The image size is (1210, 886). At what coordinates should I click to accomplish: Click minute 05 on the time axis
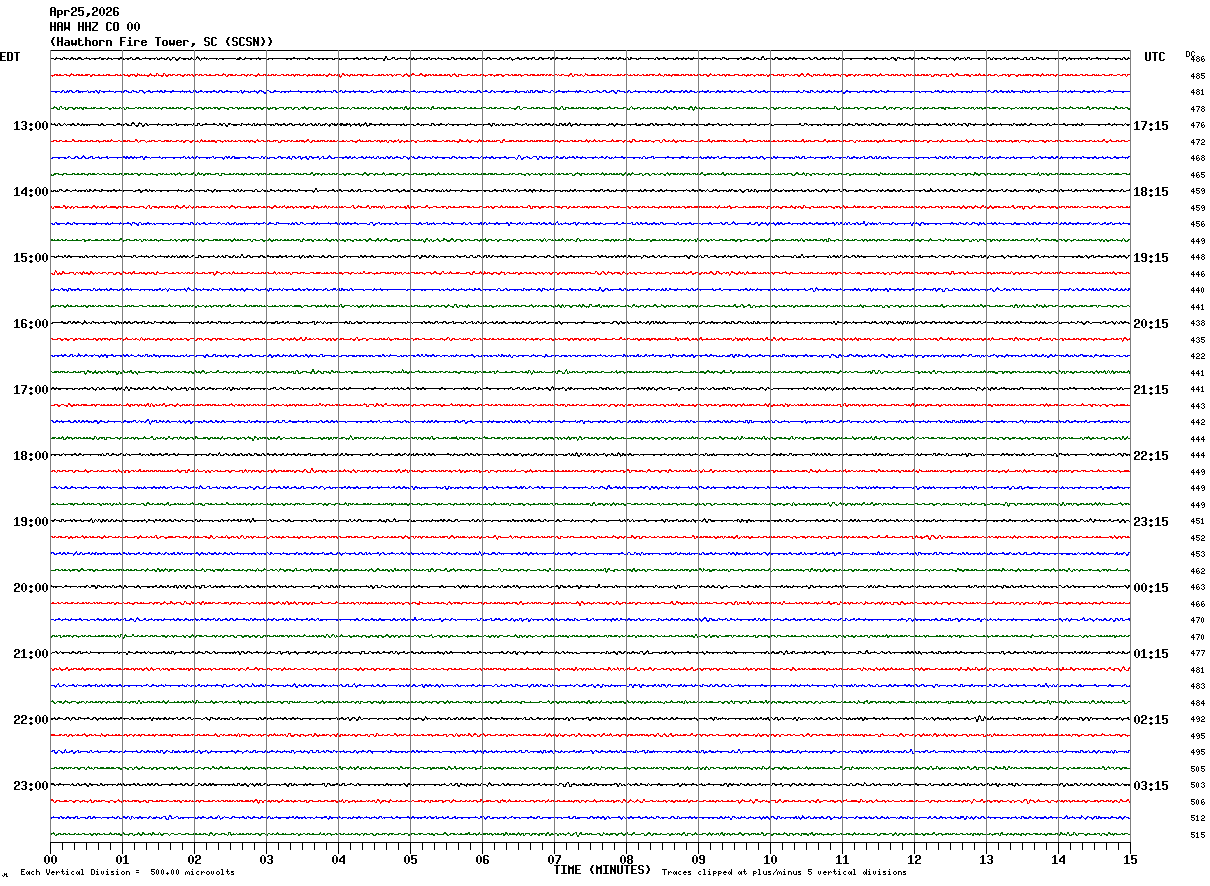click(410, 859)
